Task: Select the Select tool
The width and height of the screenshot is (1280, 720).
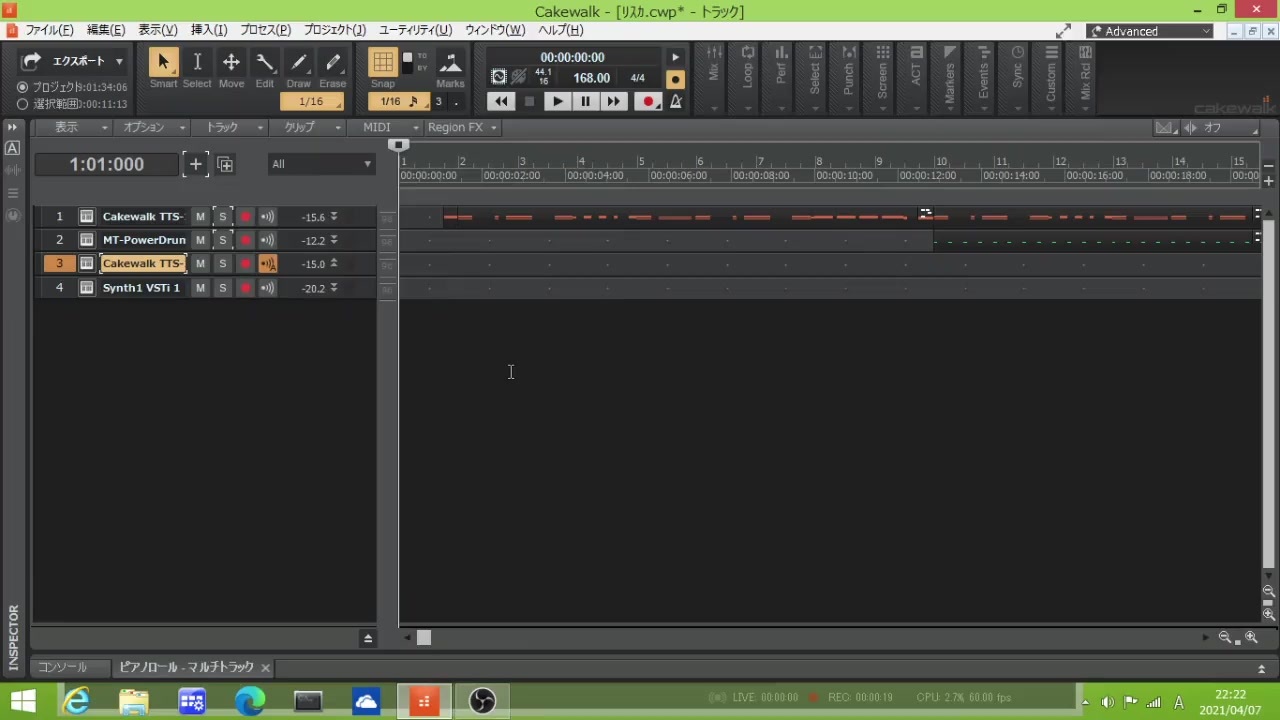Action: tap(197, 62)
